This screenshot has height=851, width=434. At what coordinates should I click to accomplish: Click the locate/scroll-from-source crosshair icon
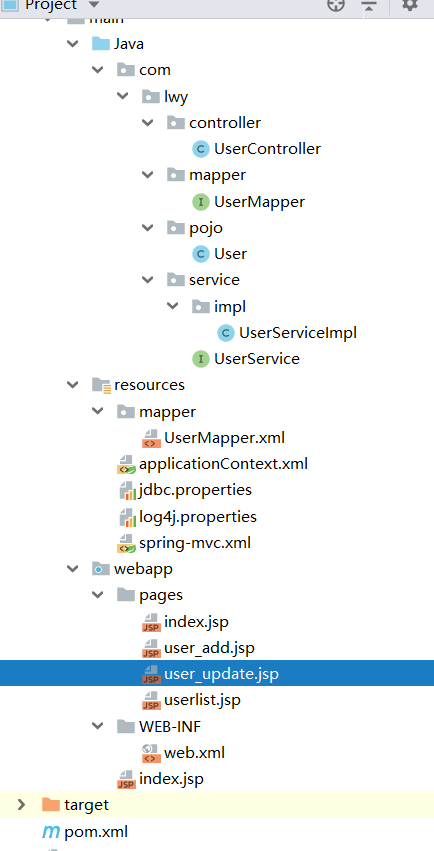[x=336, y=5]
